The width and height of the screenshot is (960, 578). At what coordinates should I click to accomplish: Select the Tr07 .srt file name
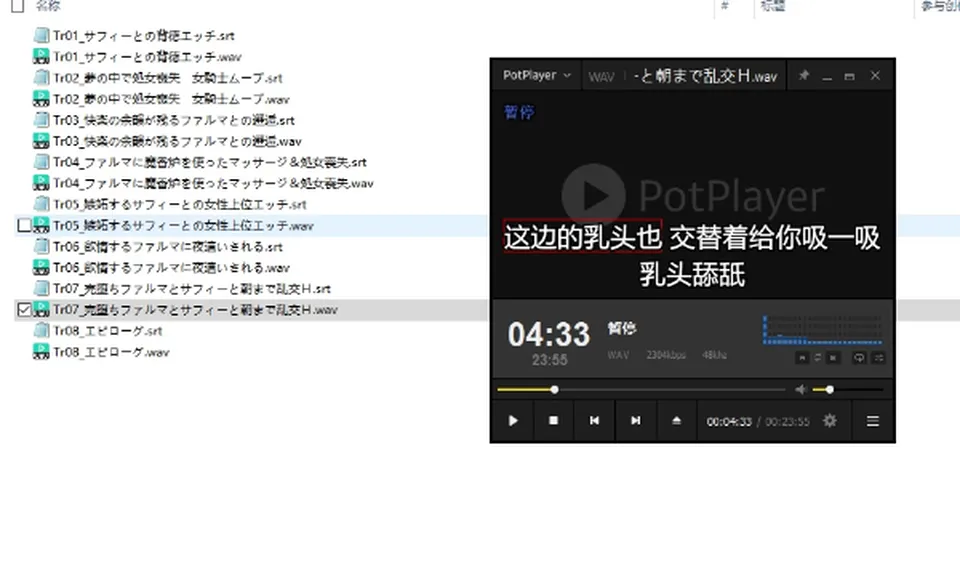pos(192,289)
